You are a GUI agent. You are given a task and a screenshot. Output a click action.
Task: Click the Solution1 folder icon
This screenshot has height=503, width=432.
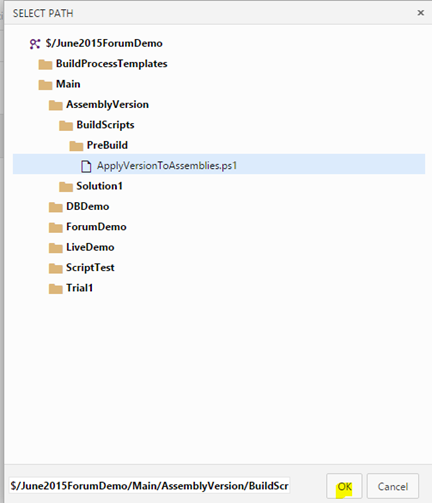pos(66,187)
